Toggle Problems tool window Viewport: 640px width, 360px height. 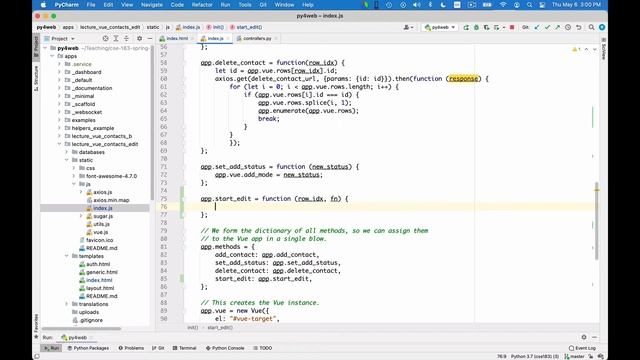131,348
